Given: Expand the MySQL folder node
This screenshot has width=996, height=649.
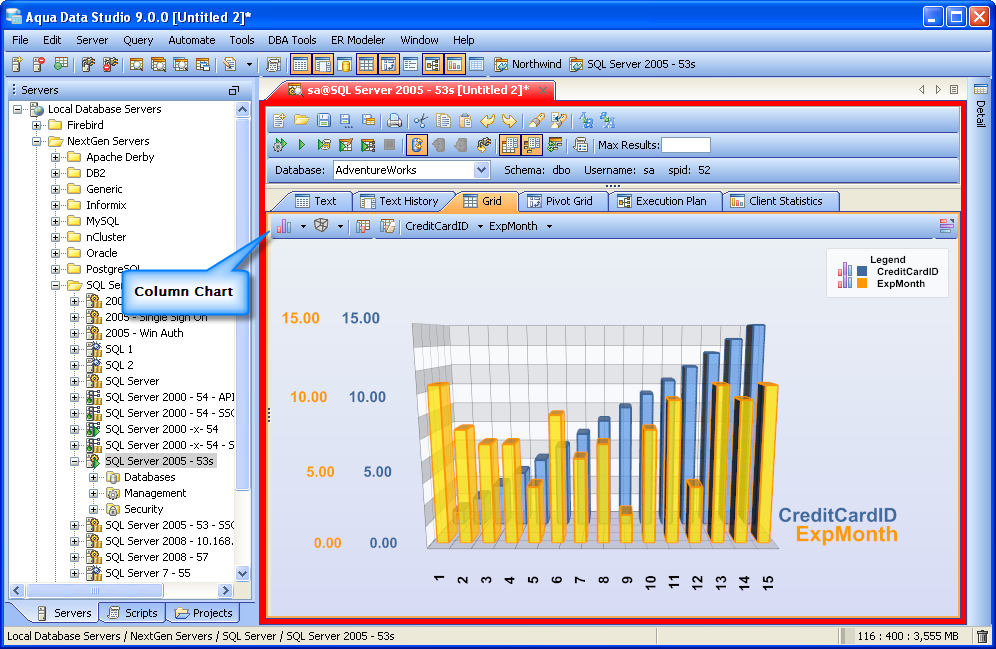Looking at the screenshot, I should pyautogui.click(x=55, y=221).
